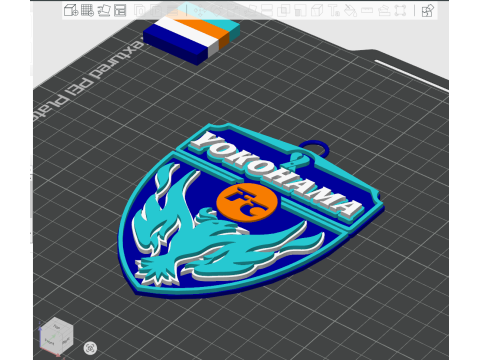Image resolution: width=480 pixels, height=360 pixels.
Task: Open the Assembly view icon
Action: (428, 11)
